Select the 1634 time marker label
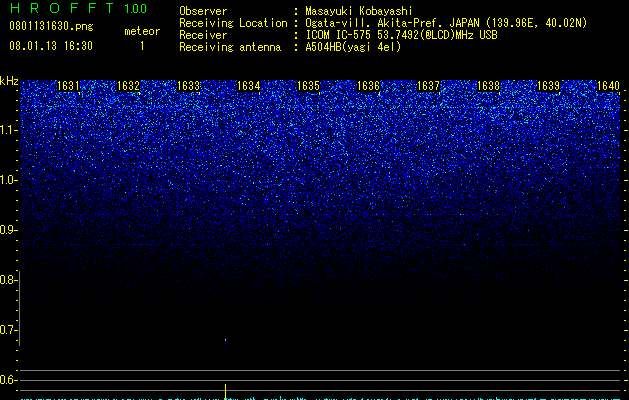 pos(249,86)
